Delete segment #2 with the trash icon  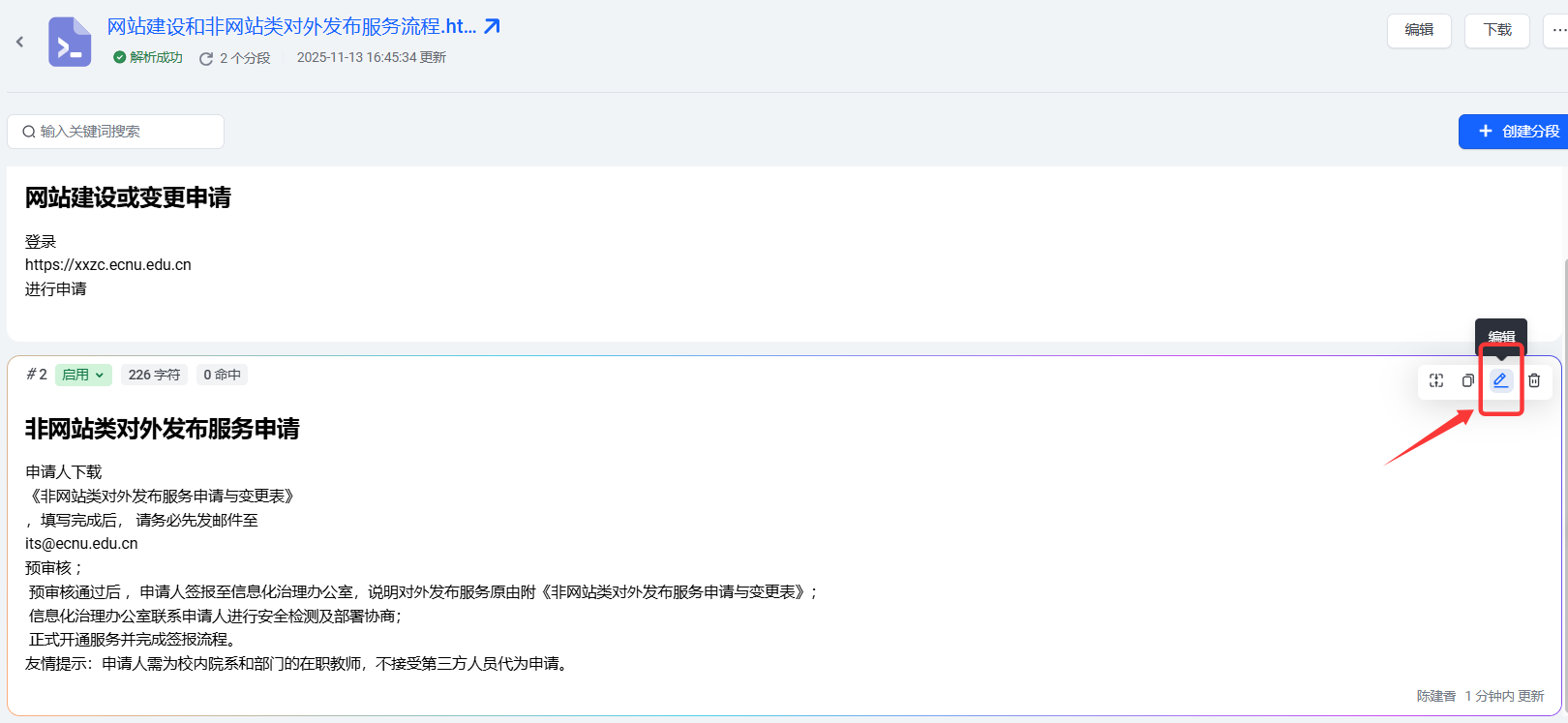pyautogui.click(x=1534, y=380)
